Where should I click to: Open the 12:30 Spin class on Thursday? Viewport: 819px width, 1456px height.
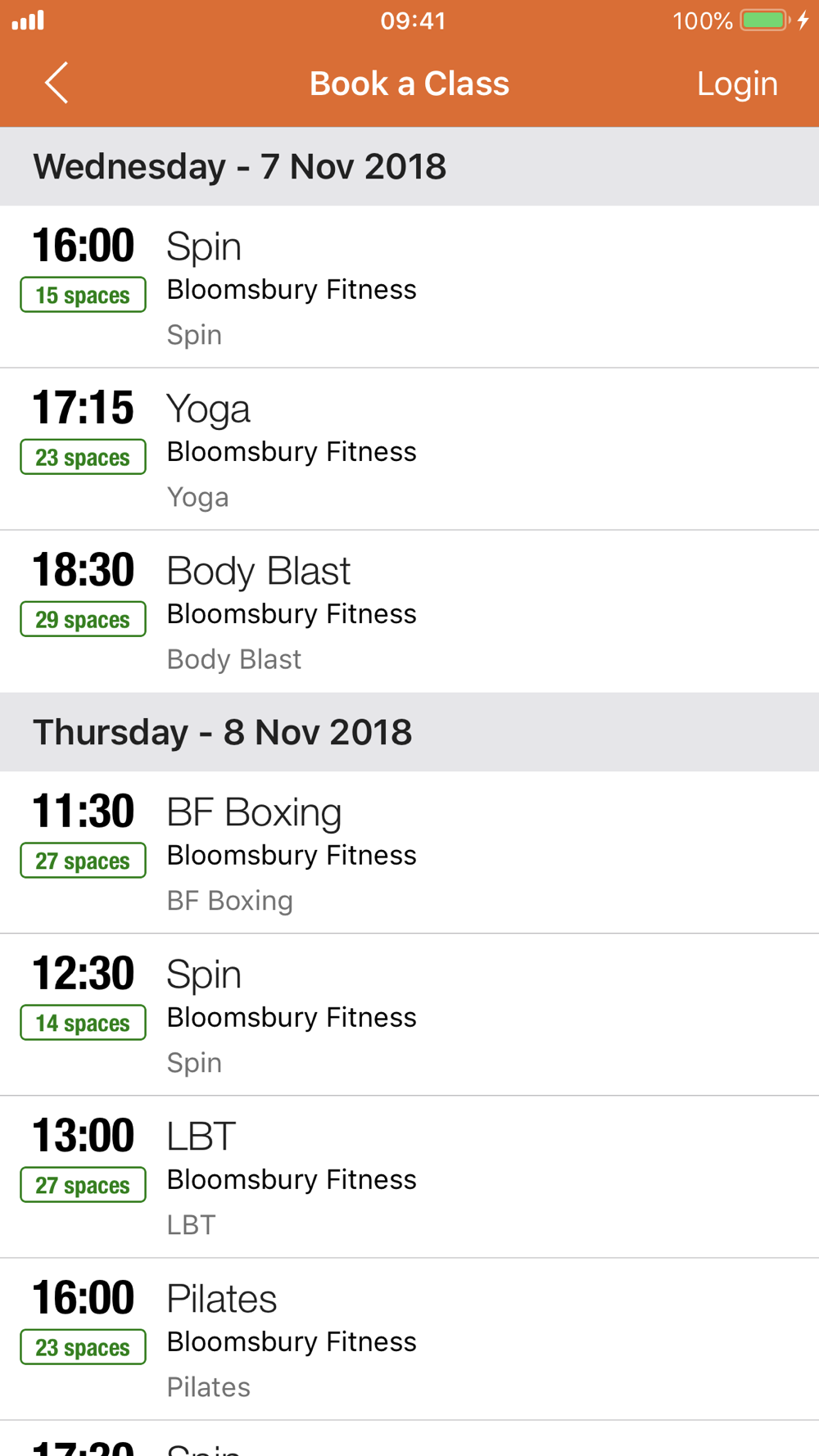point(409,1015)
